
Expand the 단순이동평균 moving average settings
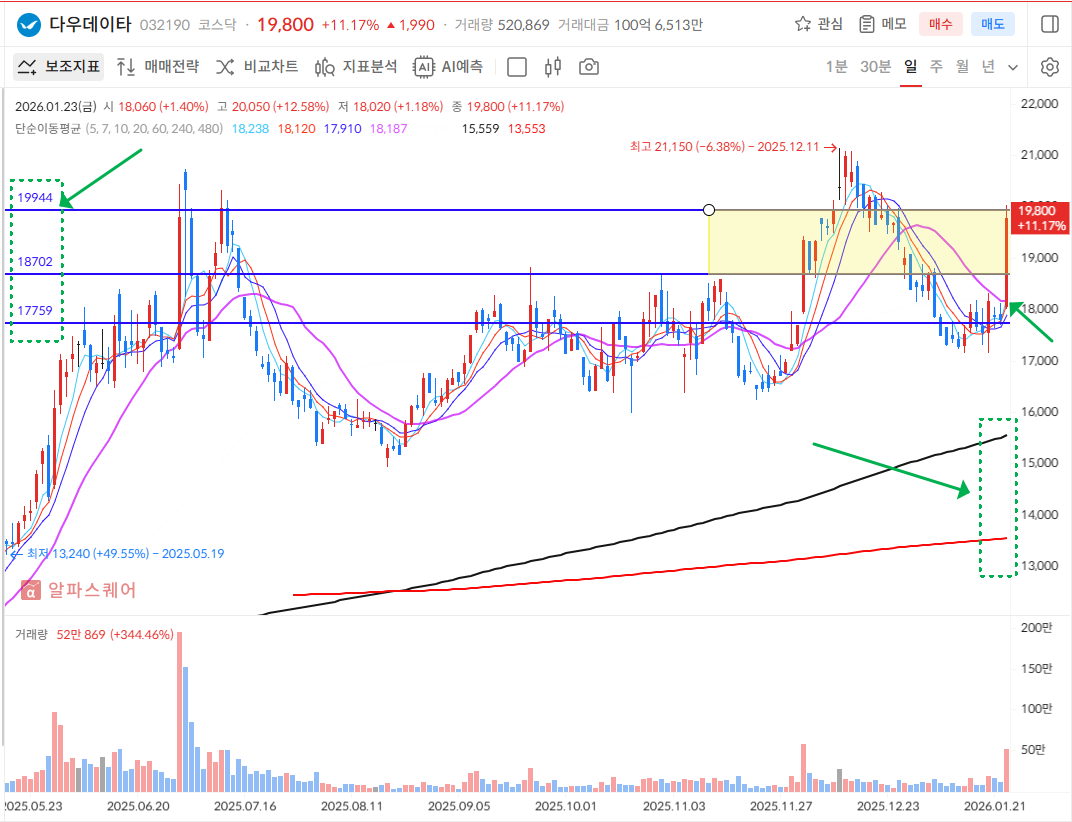47,129
